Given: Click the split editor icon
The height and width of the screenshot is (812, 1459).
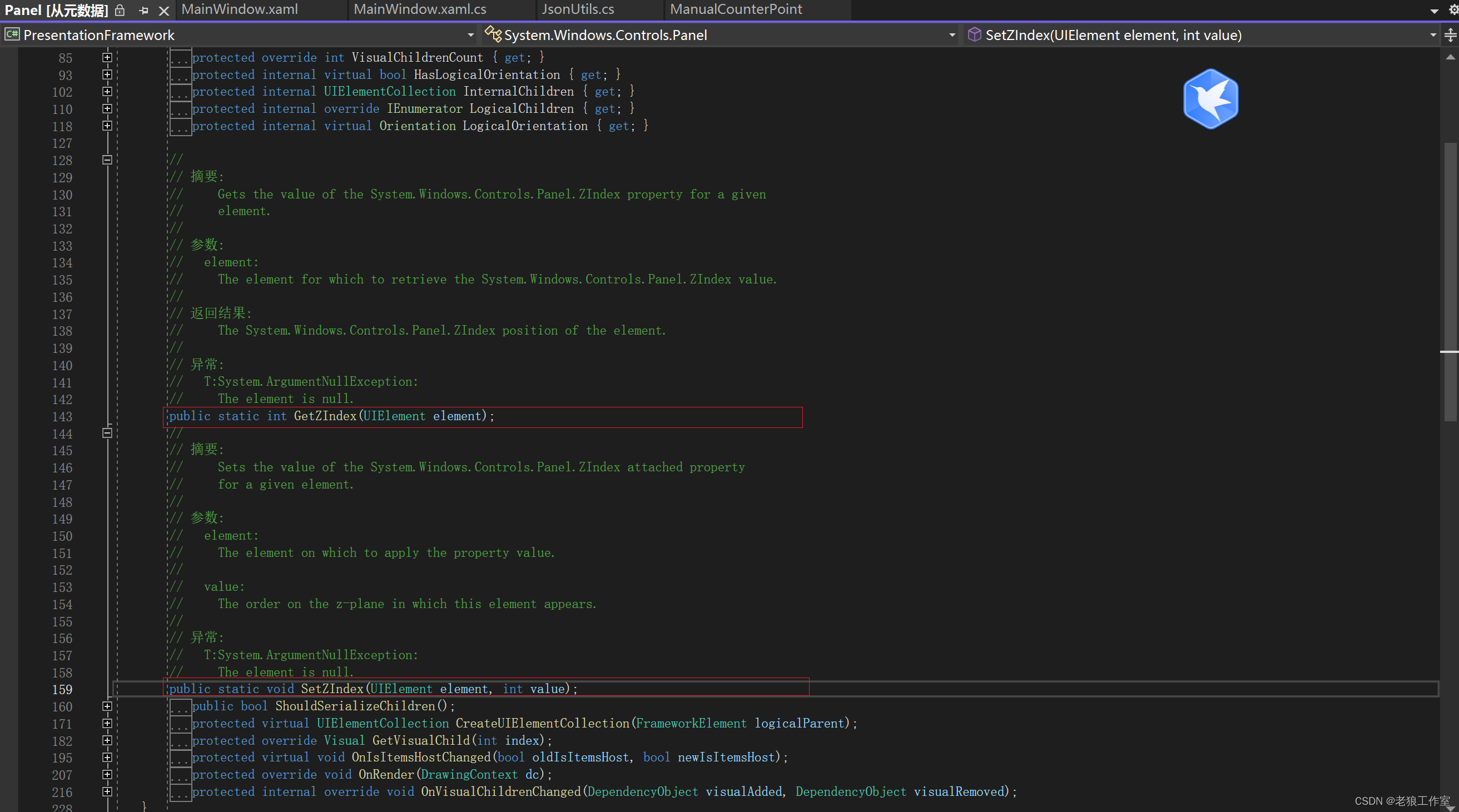Looking at the screenshot, I should click(1450, 36).
